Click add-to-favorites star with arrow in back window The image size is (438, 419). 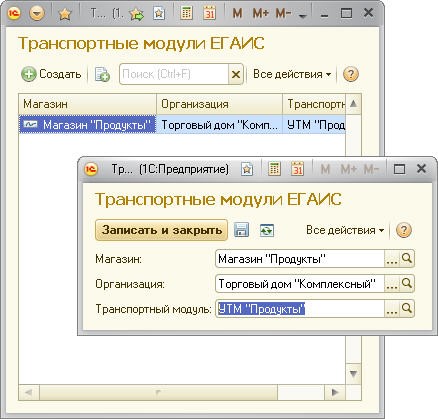coord(137,14)
